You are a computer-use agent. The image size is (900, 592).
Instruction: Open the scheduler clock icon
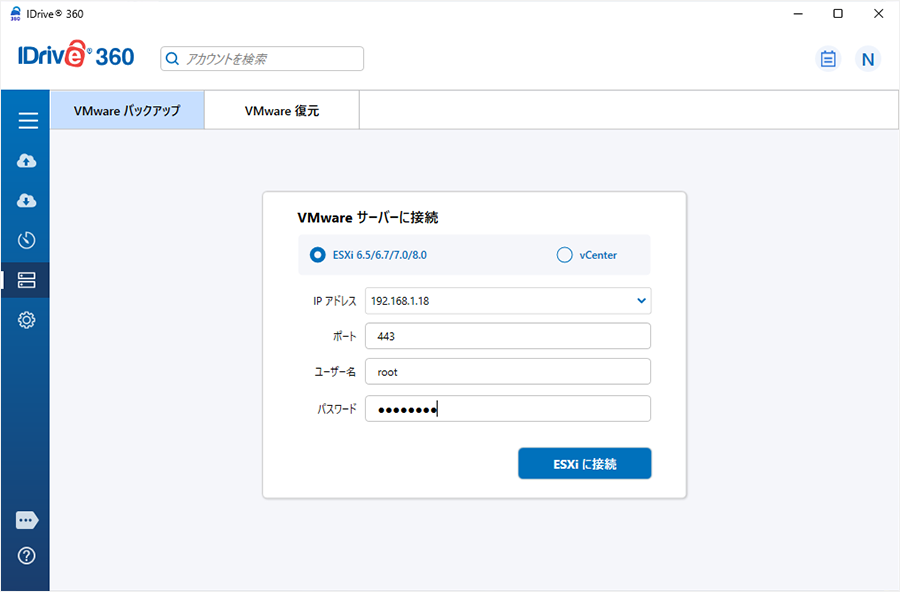click(27, 240)
